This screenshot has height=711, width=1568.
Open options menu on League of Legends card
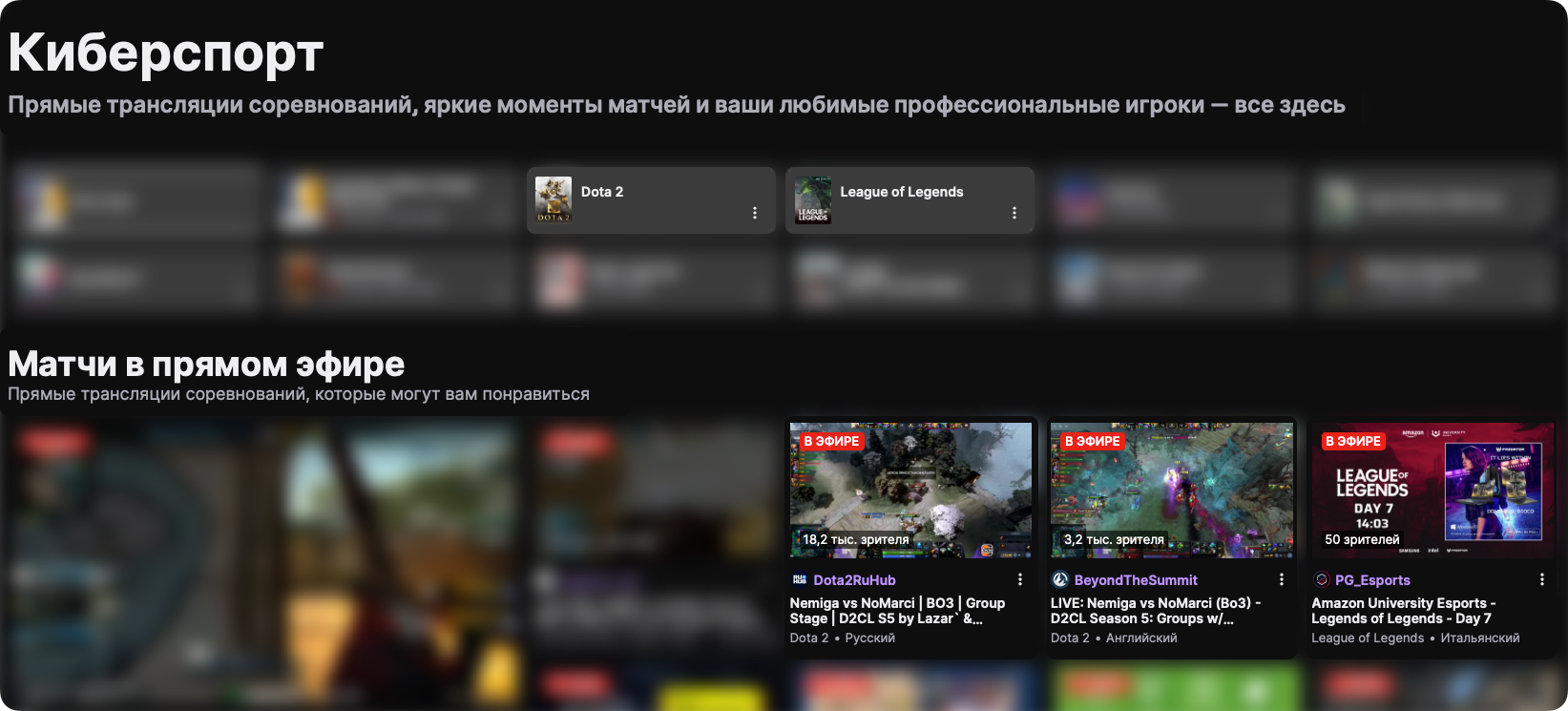(x=1014, y=213)
